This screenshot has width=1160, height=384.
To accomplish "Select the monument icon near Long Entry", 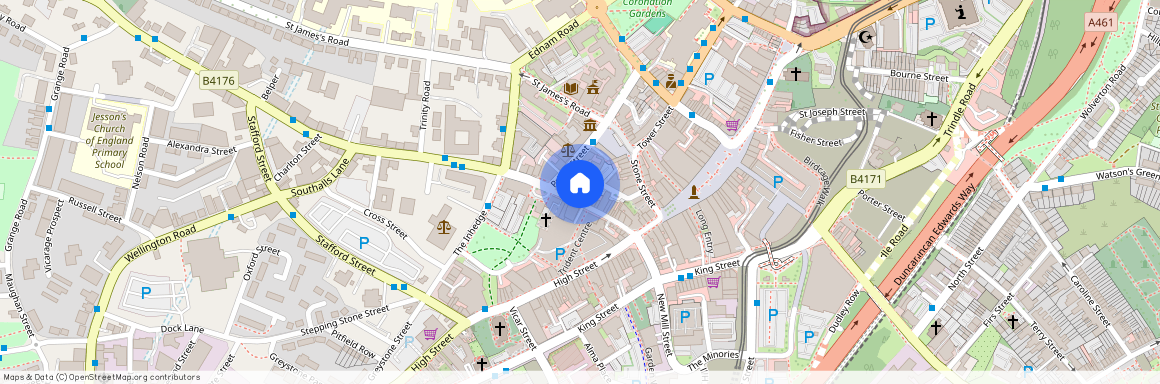I will [694, 192].
